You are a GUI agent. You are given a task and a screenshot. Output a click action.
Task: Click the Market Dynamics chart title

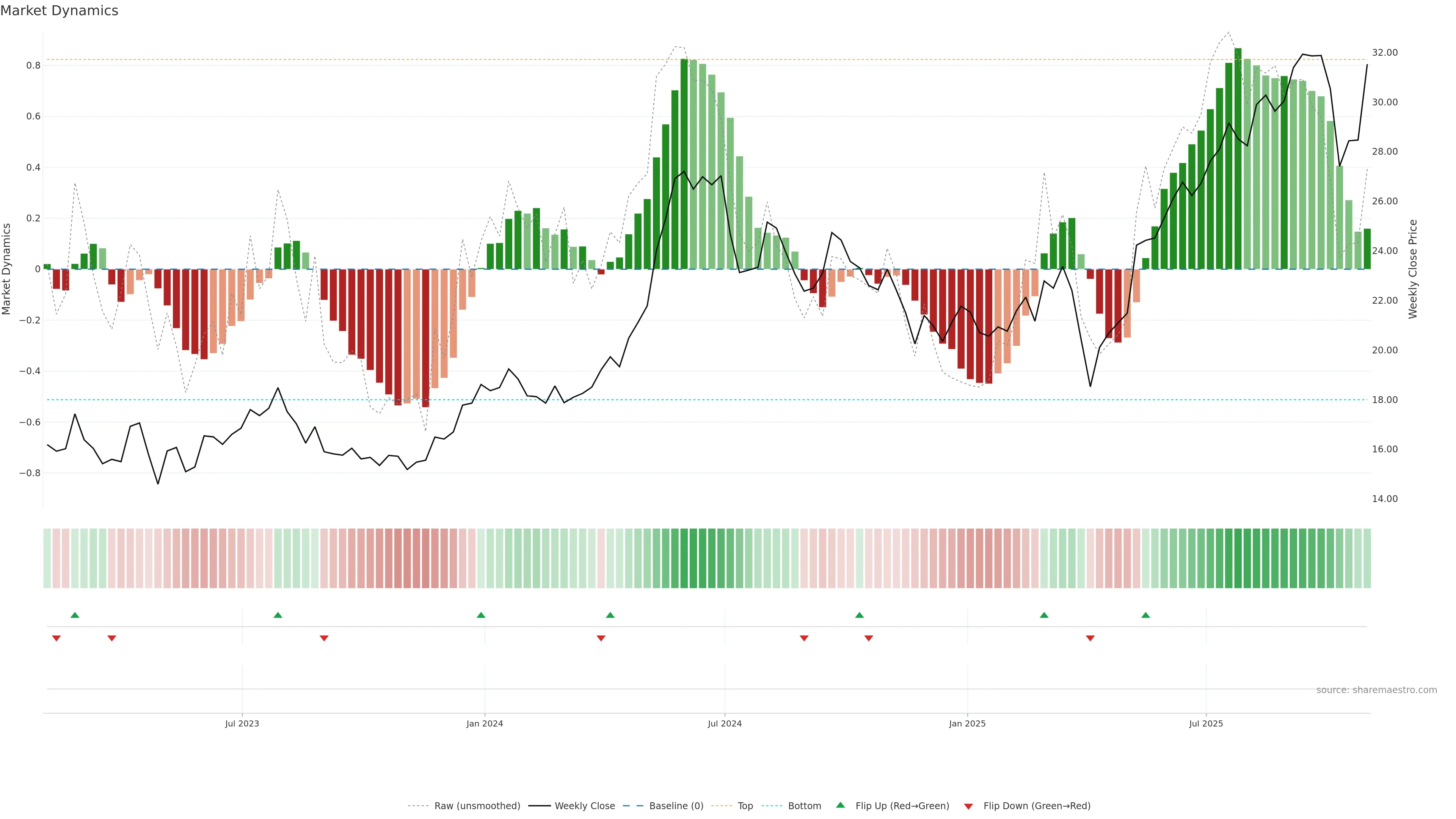coord(60,11)
